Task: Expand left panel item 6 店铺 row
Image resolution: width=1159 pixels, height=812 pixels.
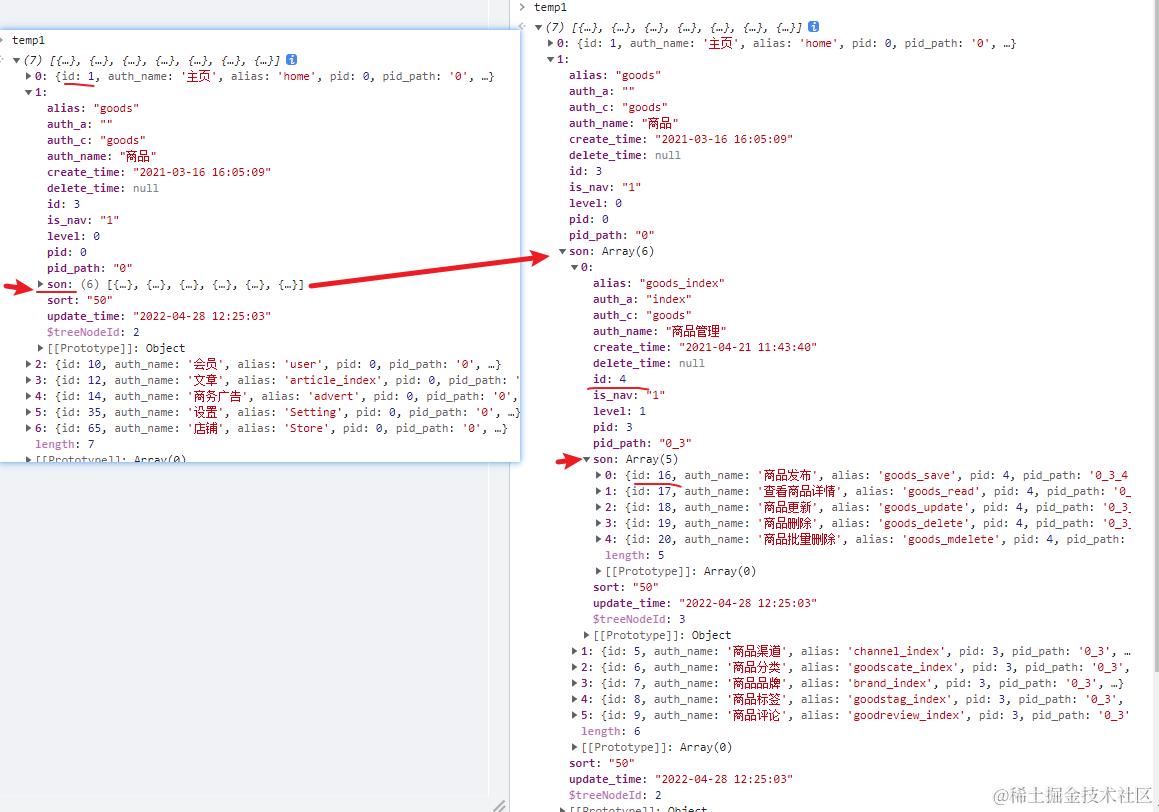Action: 29,429
